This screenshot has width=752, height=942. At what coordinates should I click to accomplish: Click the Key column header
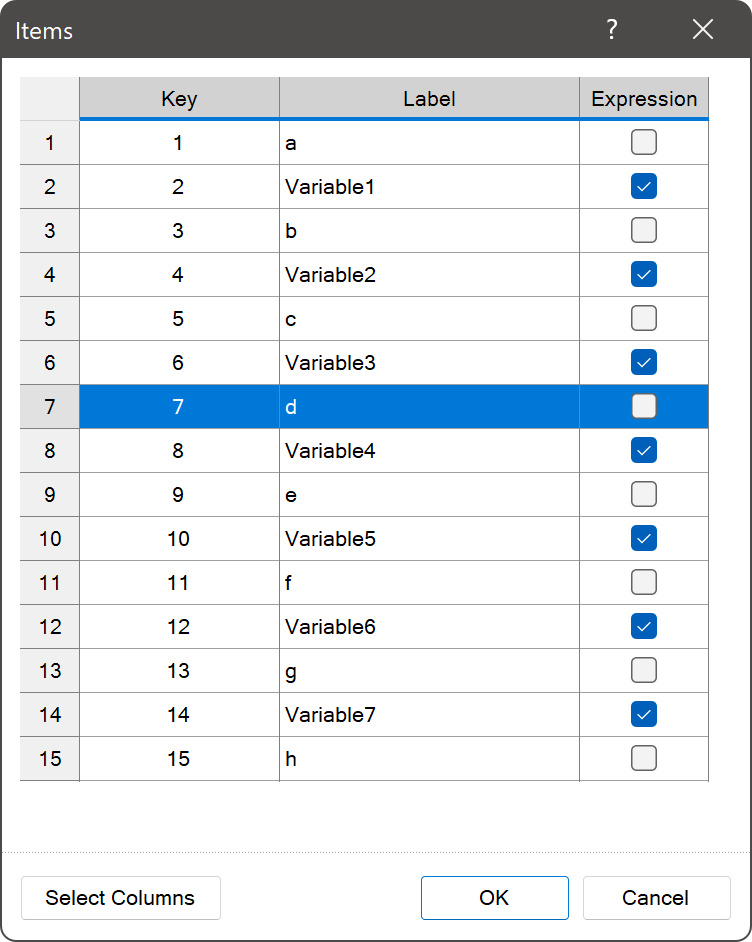[x=179, y=99]
